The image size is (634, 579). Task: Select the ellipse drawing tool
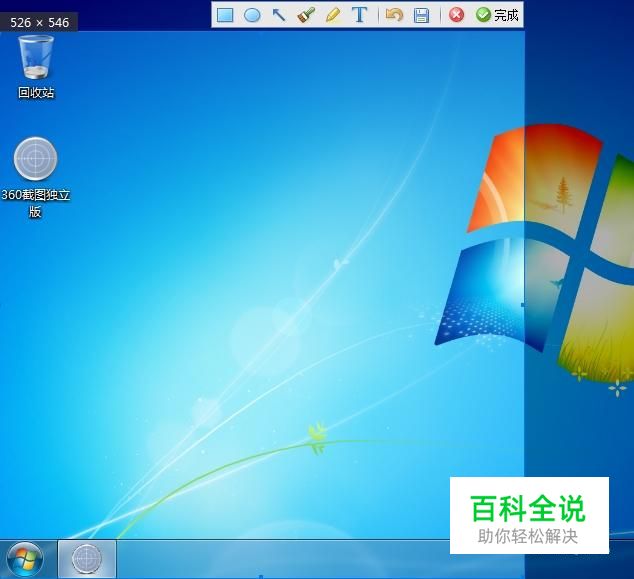pos(252,15)
